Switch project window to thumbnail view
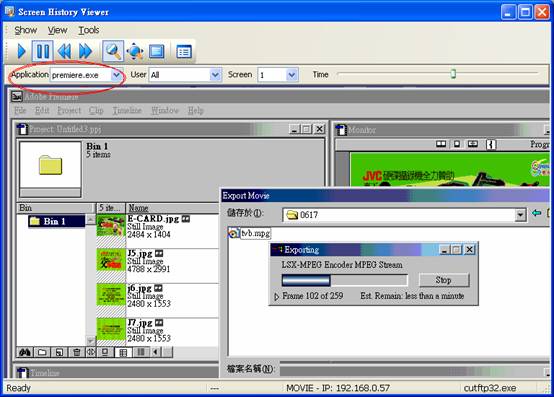The width and height of the screenshot is (554, 397). coord(123,352)
